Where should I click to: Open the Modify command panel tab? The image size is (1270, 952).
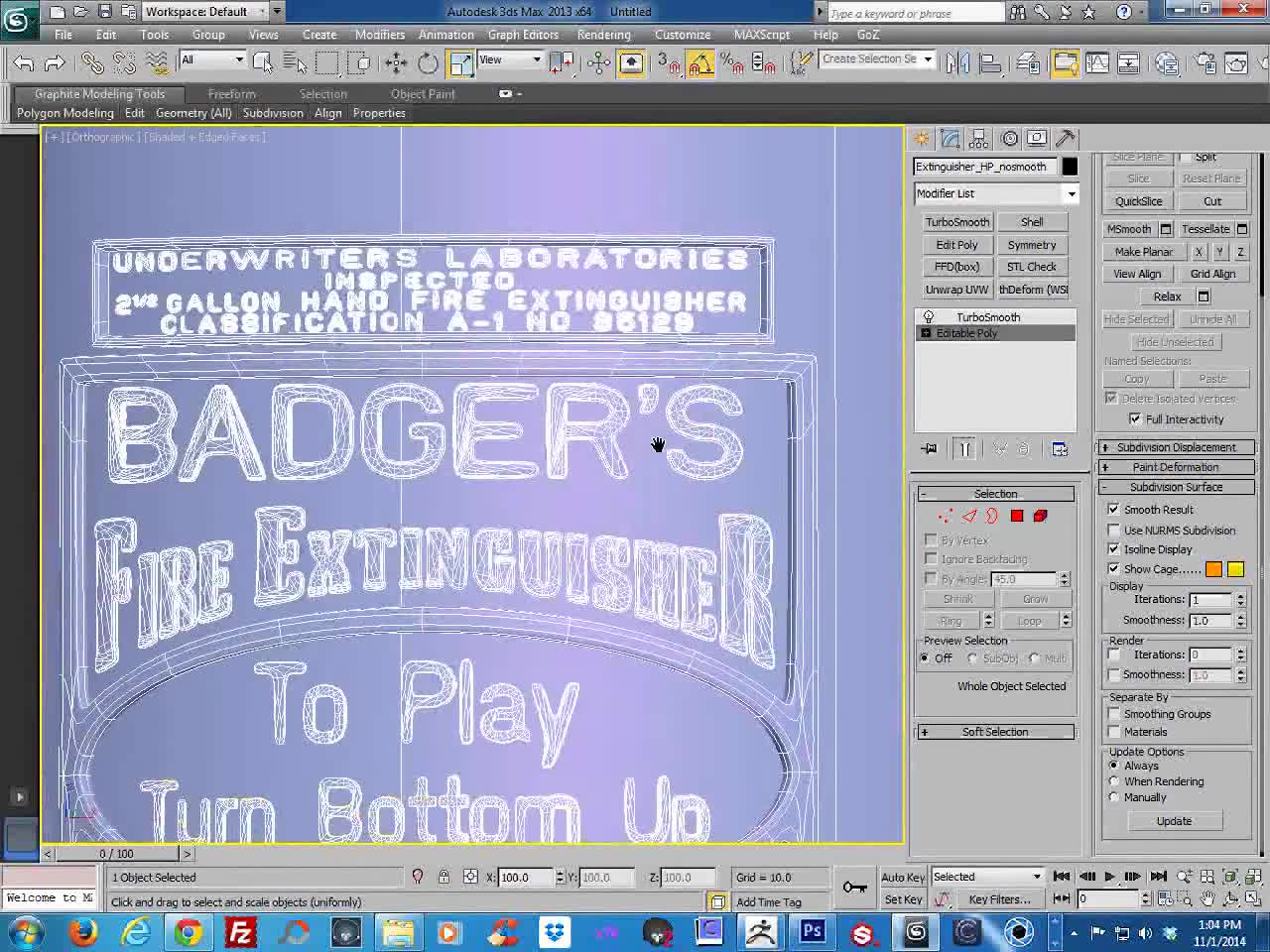(951, 139)
